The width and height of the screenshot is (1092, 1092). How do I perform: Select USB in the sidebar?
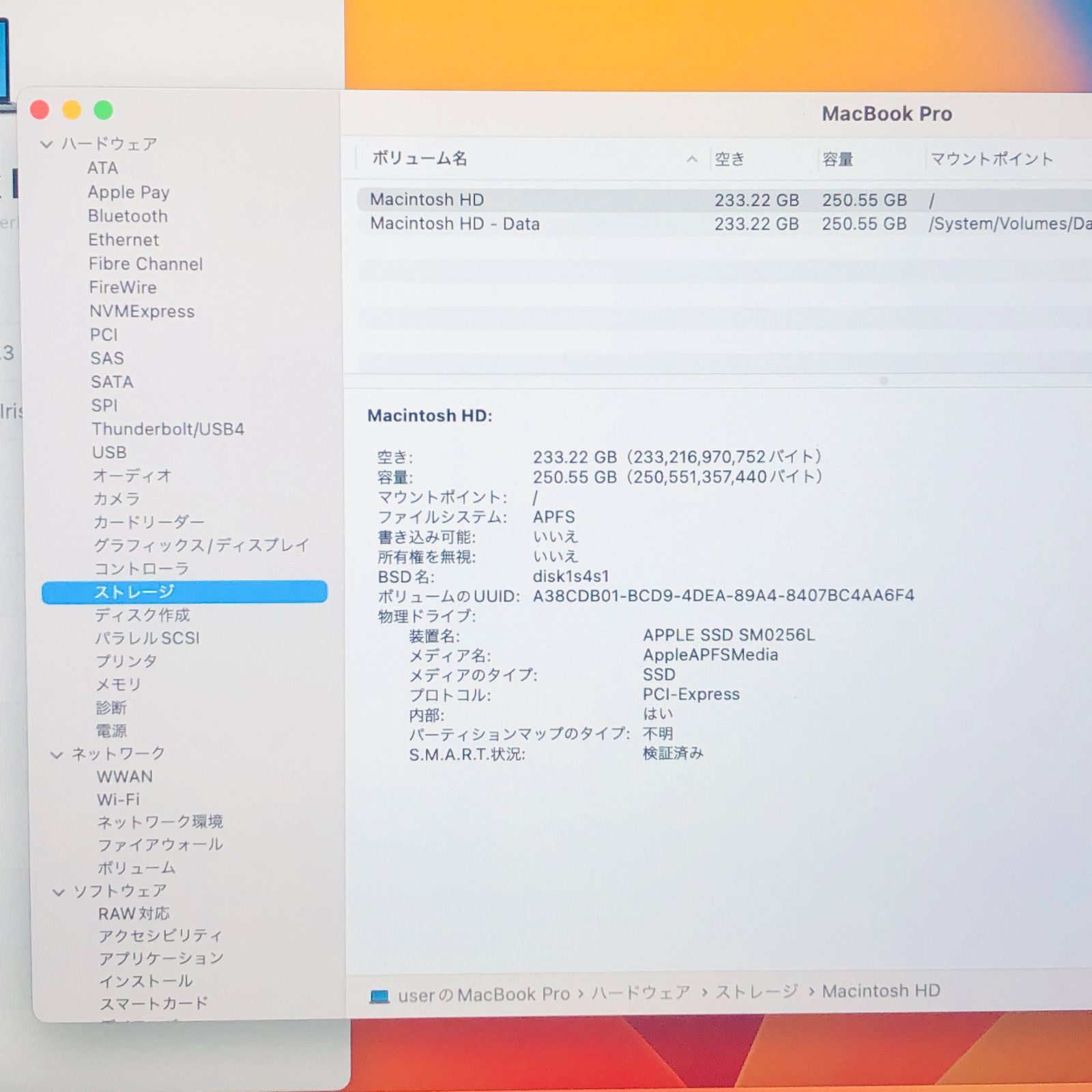click(109, 452)
